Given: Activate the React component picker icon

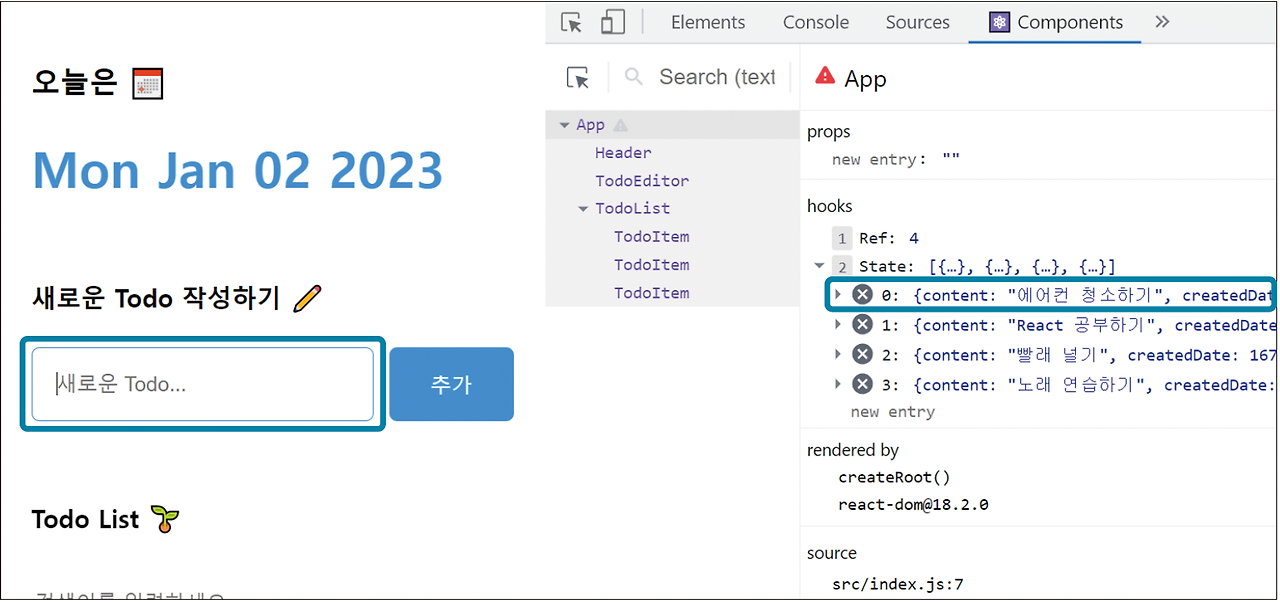Looking at the screenshot, I should pos(578,77).
